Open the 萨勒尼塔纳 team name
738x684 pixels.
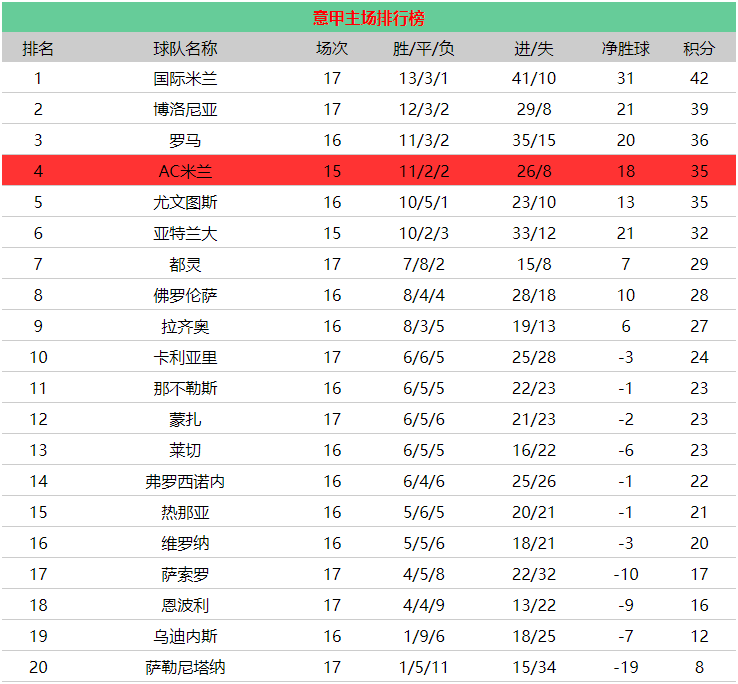(x=185, y=667)
